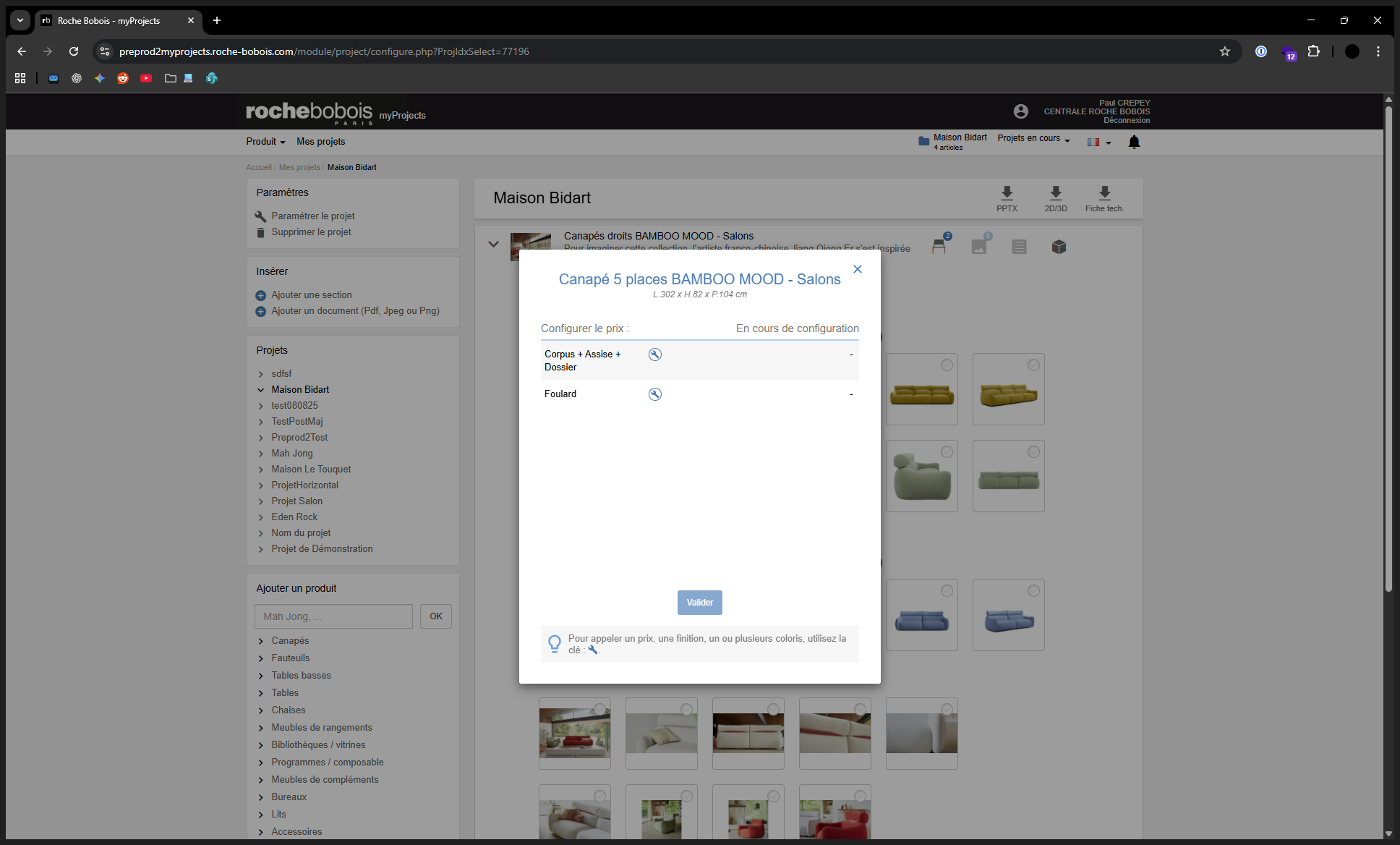Select the green headrest sofa circle
This screenshot has width=1400, height=845.
coord(947,451)
